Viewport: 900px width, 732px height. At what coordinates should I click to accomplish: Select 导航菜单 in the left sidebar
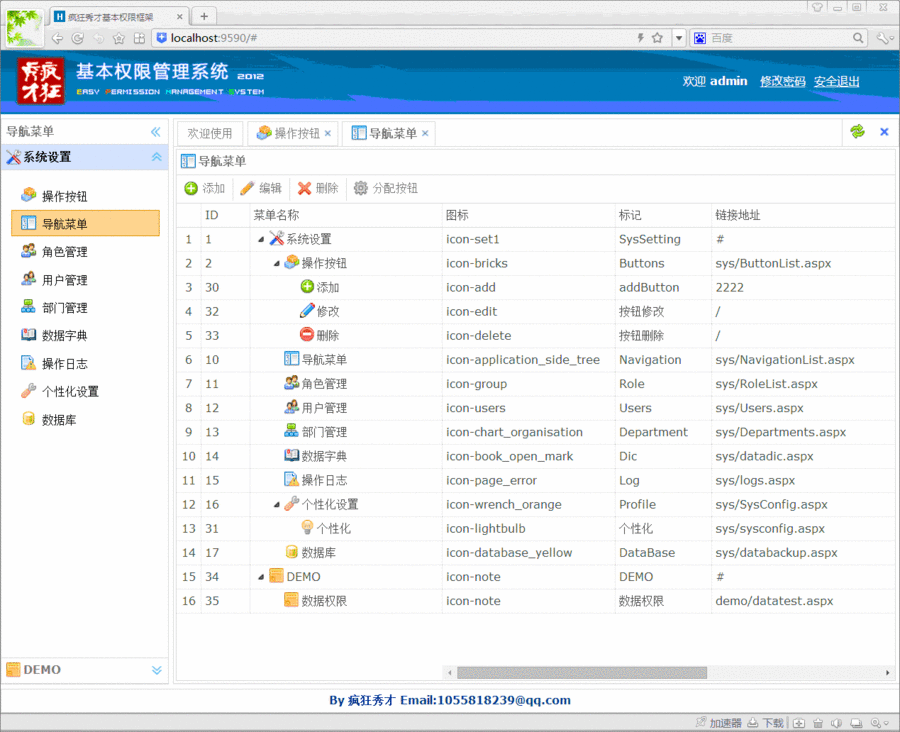(86, 223)
